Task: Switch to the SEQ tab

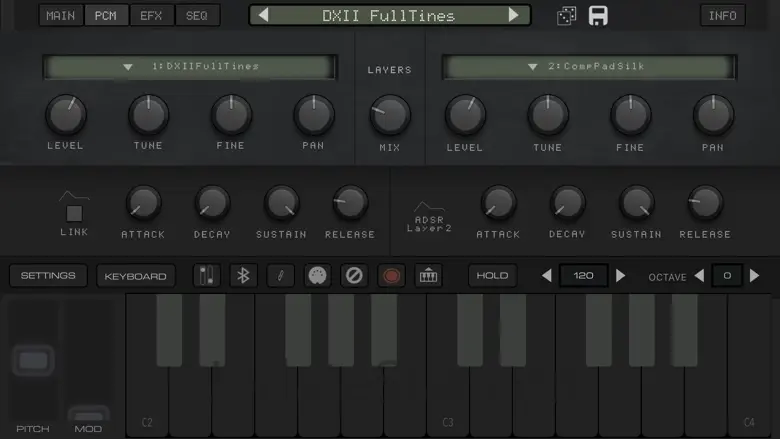Action: 197,15
